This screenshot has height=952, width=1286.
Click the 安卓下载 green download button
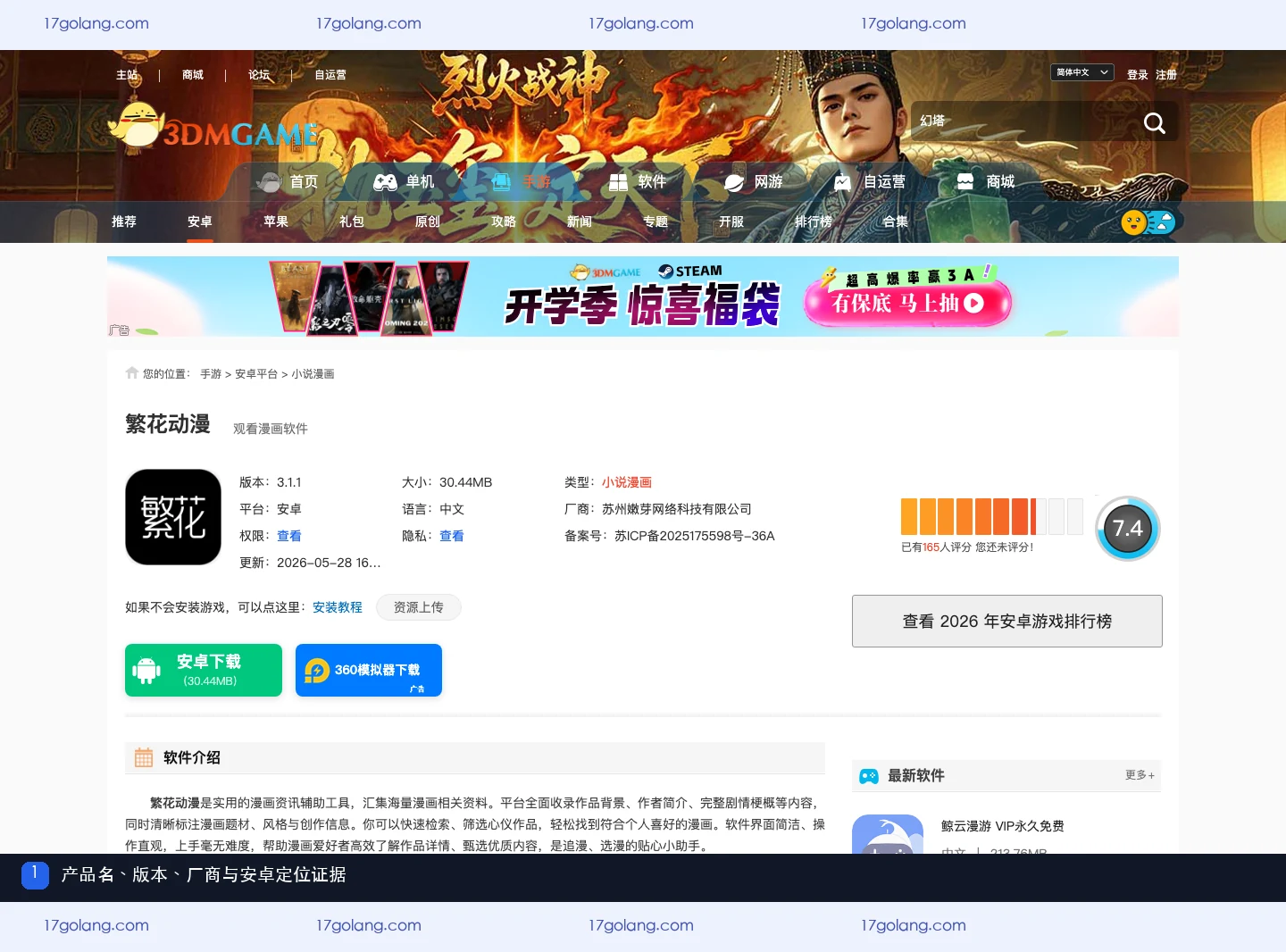204,670
